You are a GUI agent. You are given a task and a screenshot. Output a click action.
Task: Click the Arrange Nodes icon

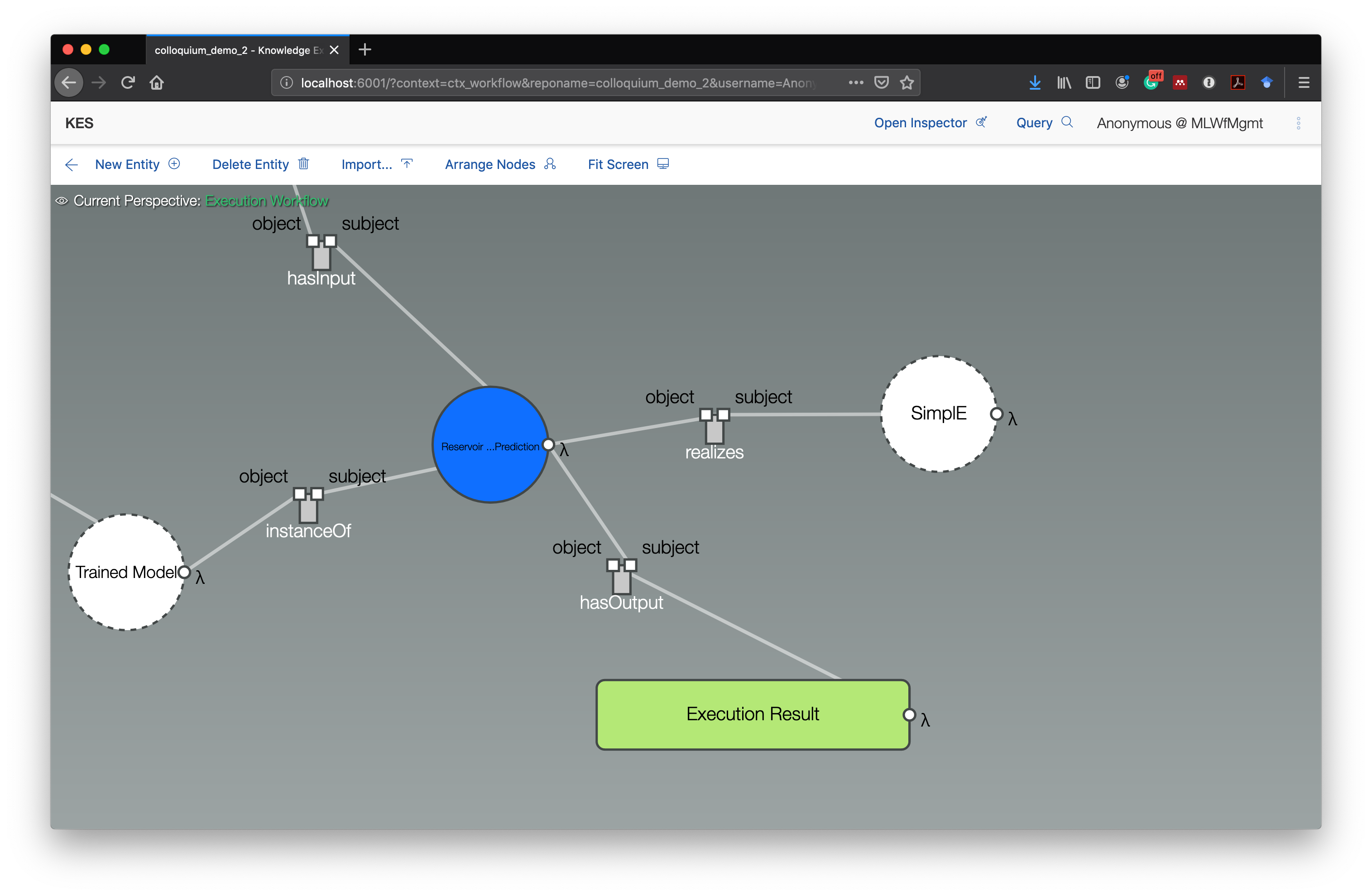[550, 164]
